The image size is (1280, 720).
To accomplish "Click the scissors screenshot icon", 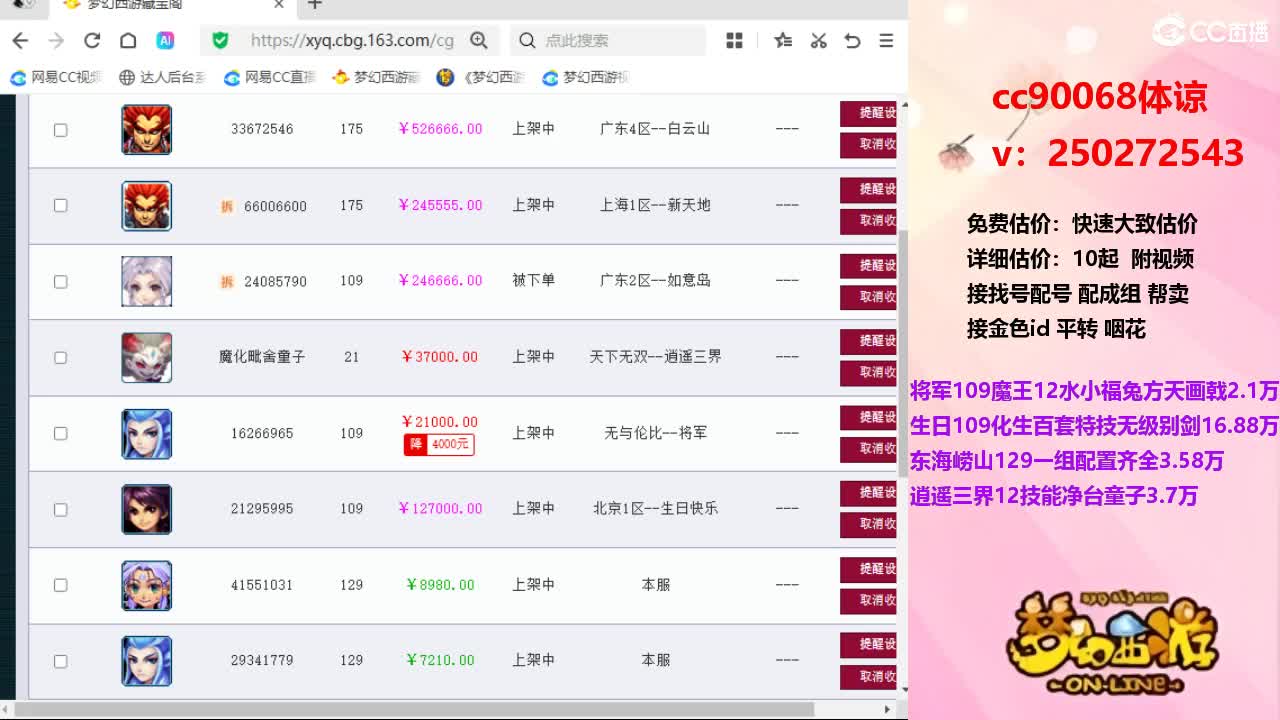I will pos(818,40).
